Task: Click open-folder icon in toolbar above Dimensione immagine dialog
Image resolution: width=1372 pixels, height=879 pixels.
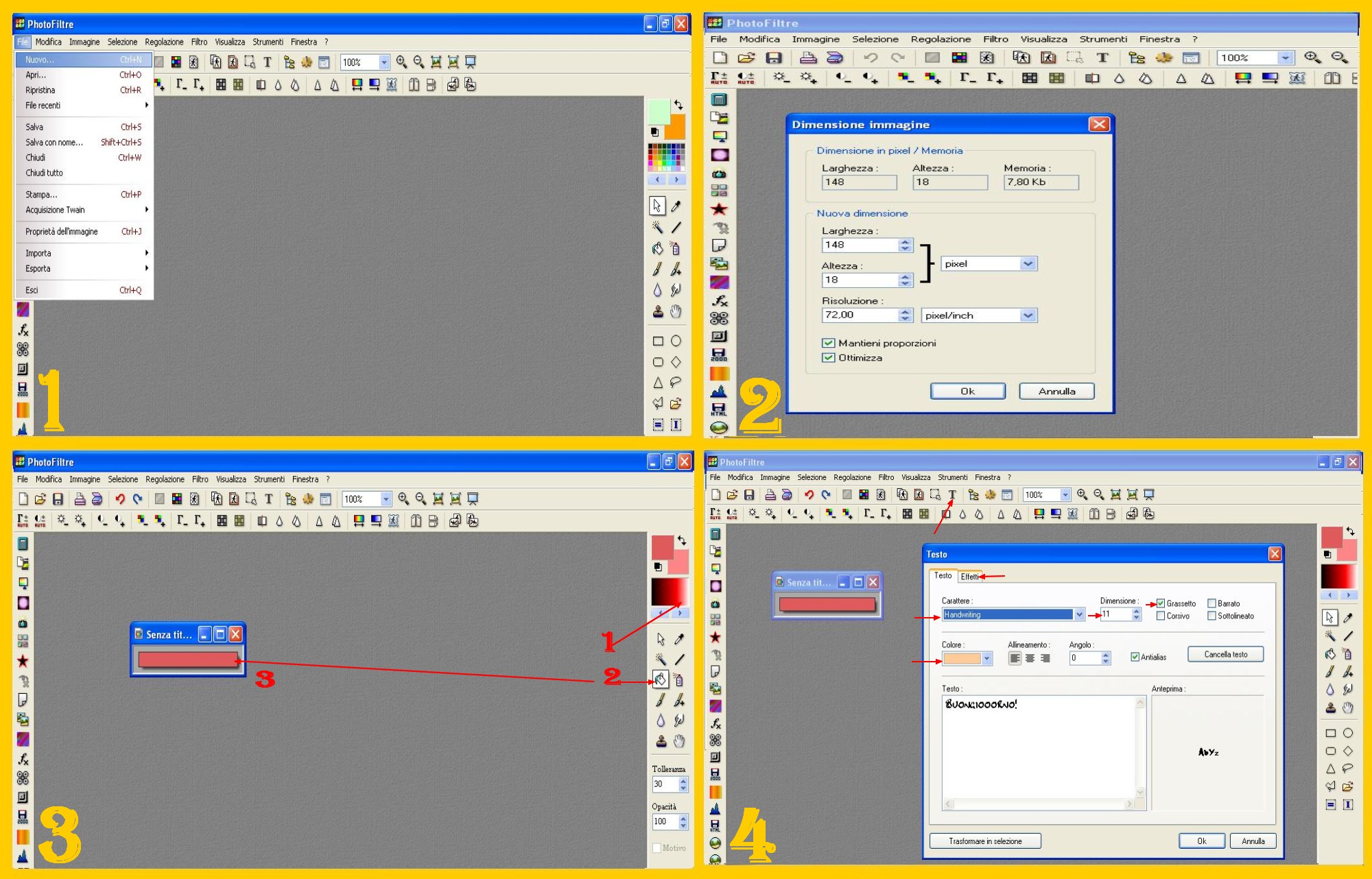Action: pyautogui.click(x=746, y=58)
